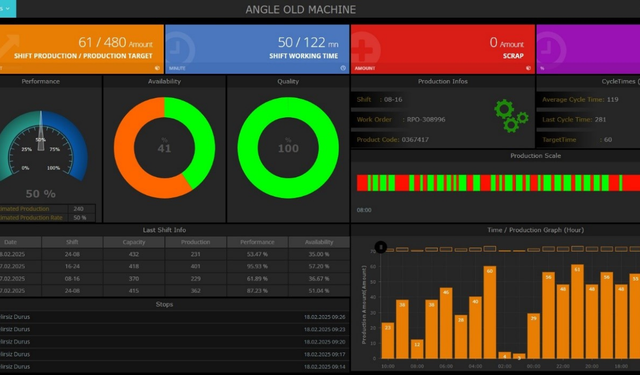Sort by the Availability column header

319,242
